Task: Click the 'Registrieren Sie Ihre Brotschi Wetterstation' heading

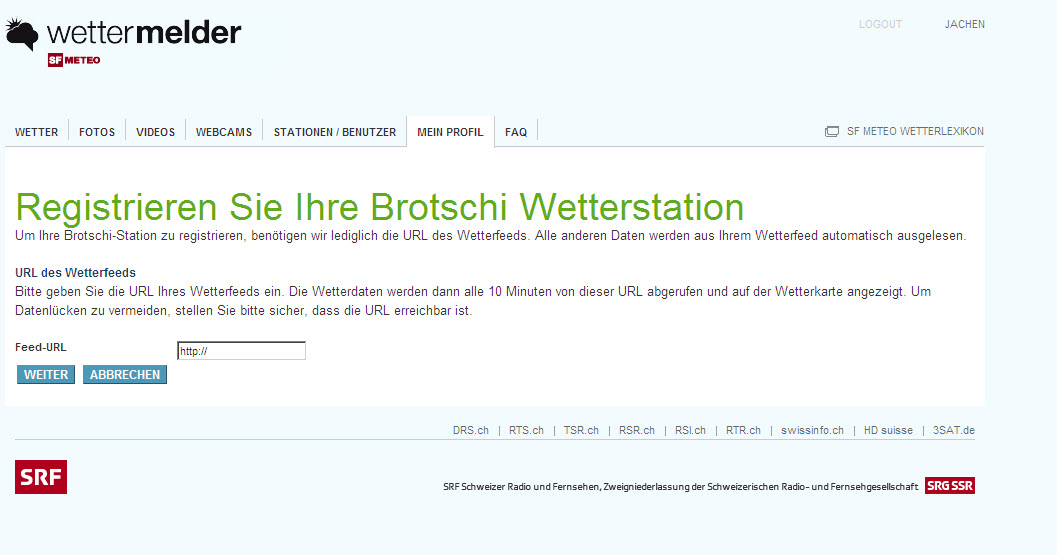Action: tap(380, 207)
